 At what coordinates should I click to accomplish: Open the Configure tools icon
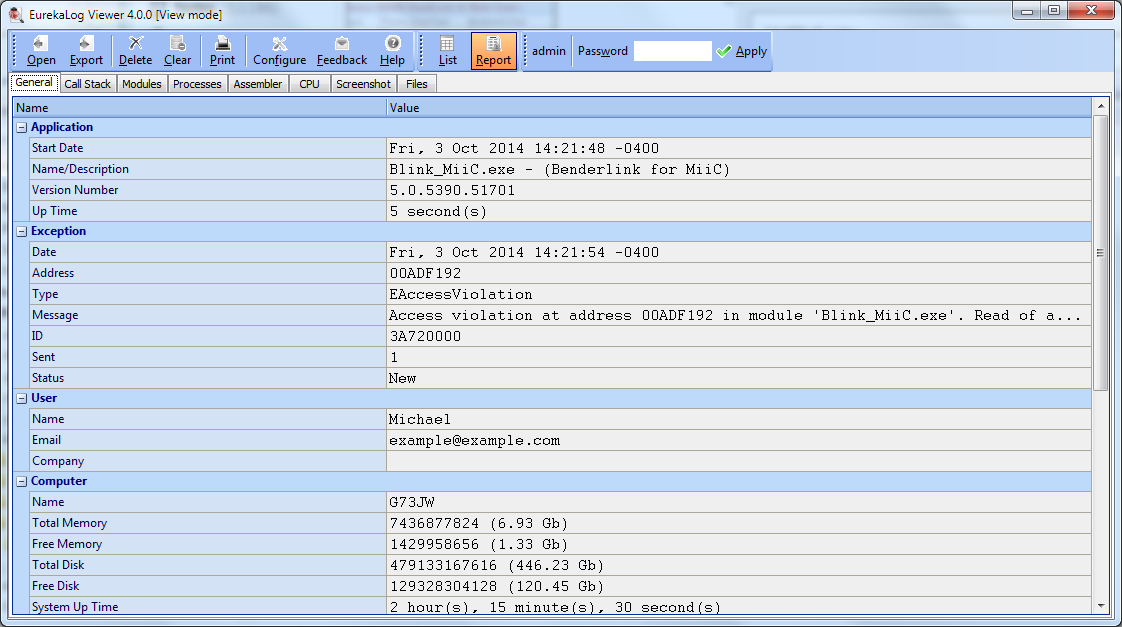[279, 44]
